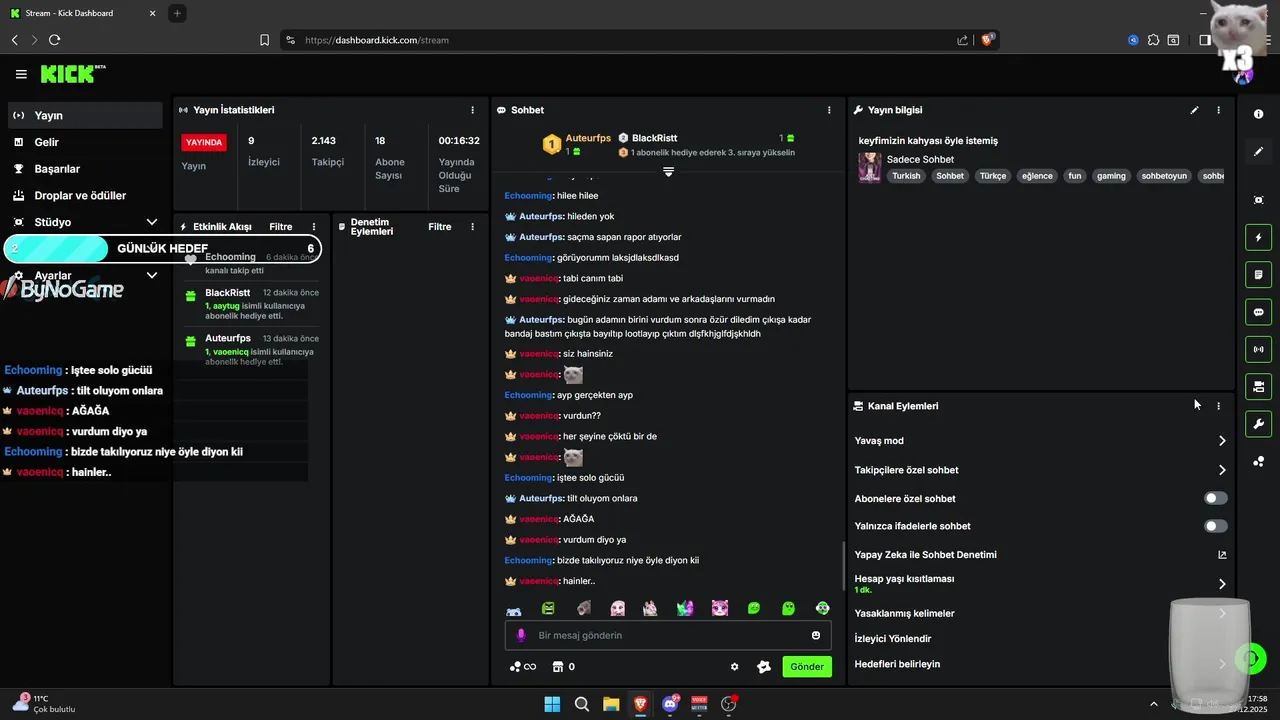Click the three-dots cluster icon in right rail
This screenshot has width=1280, height=720.
point(1259,461)
